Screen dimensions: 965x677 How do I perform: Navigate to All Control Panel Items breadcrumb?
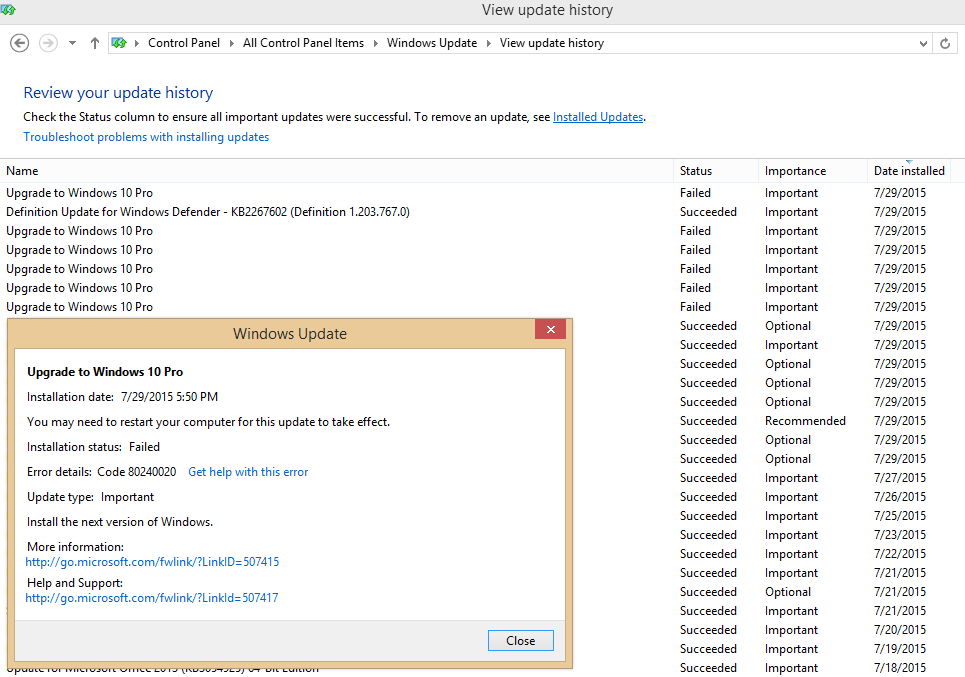pos(303,43)
